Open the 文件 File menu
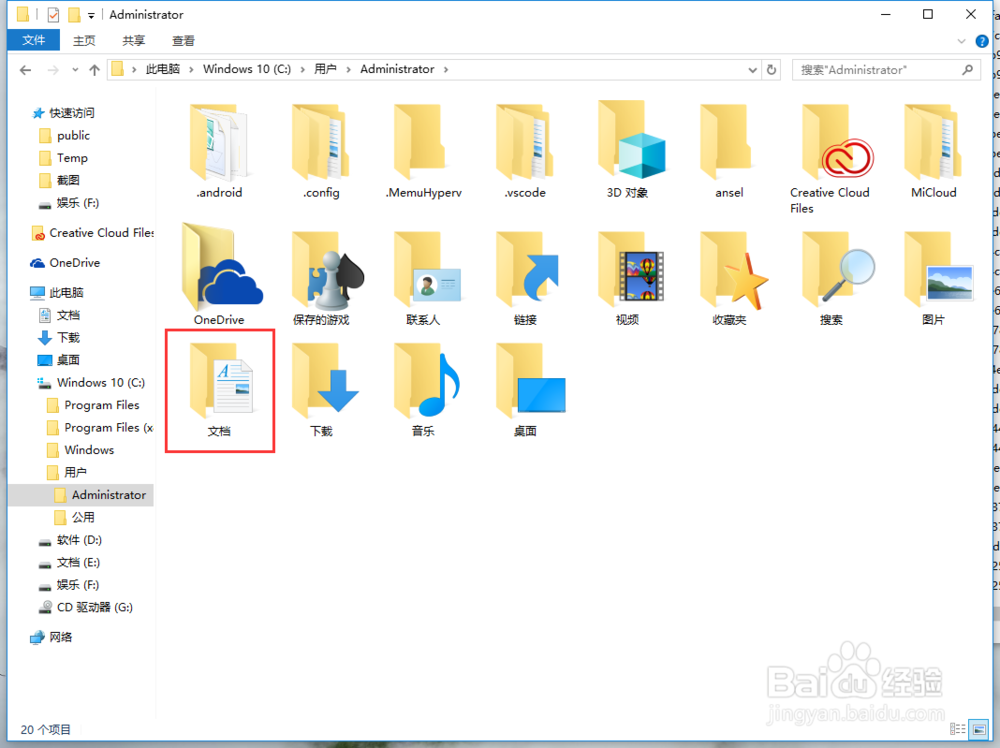The height and width of the screenshot is (748, 1000). point(34,40)
